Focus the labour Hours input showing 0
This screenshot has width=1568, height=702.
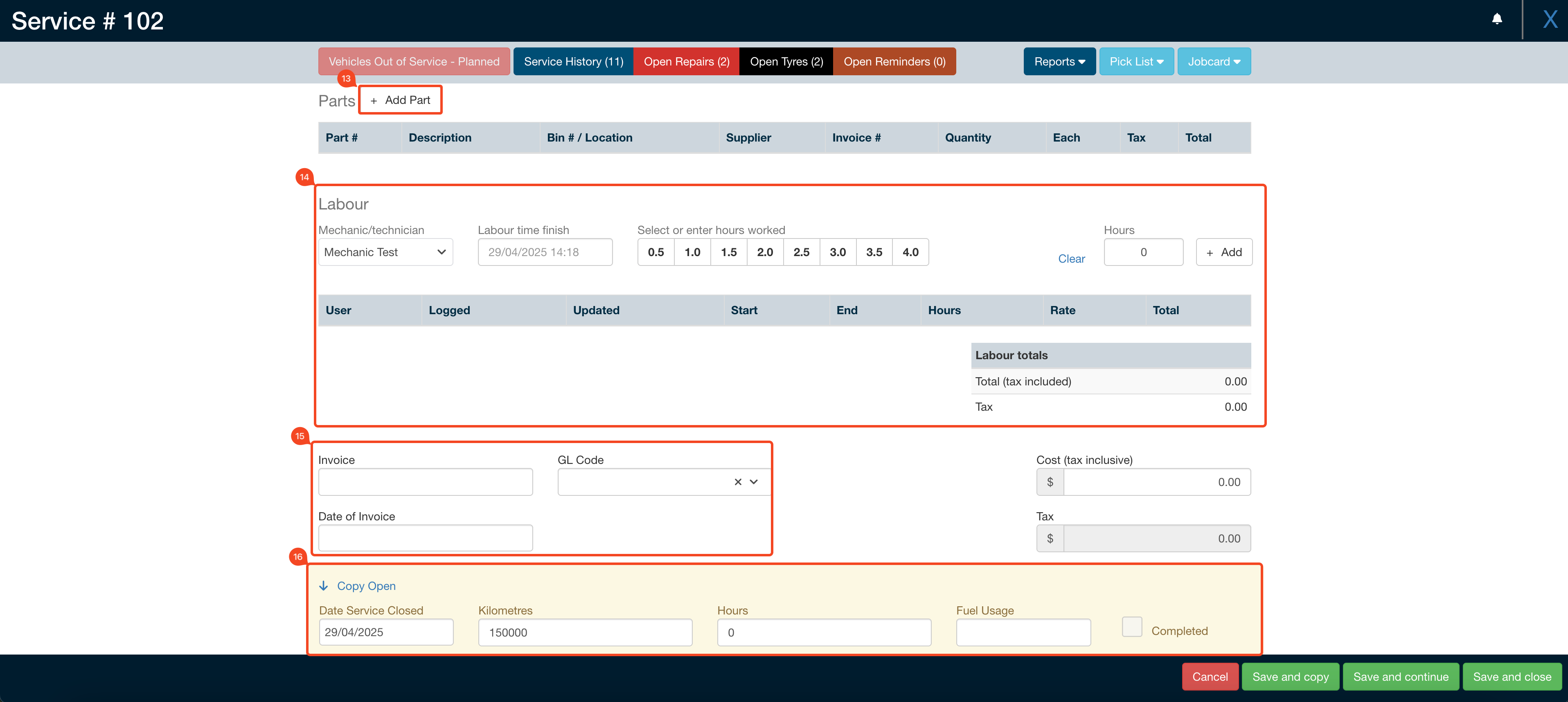point(1143,252)
